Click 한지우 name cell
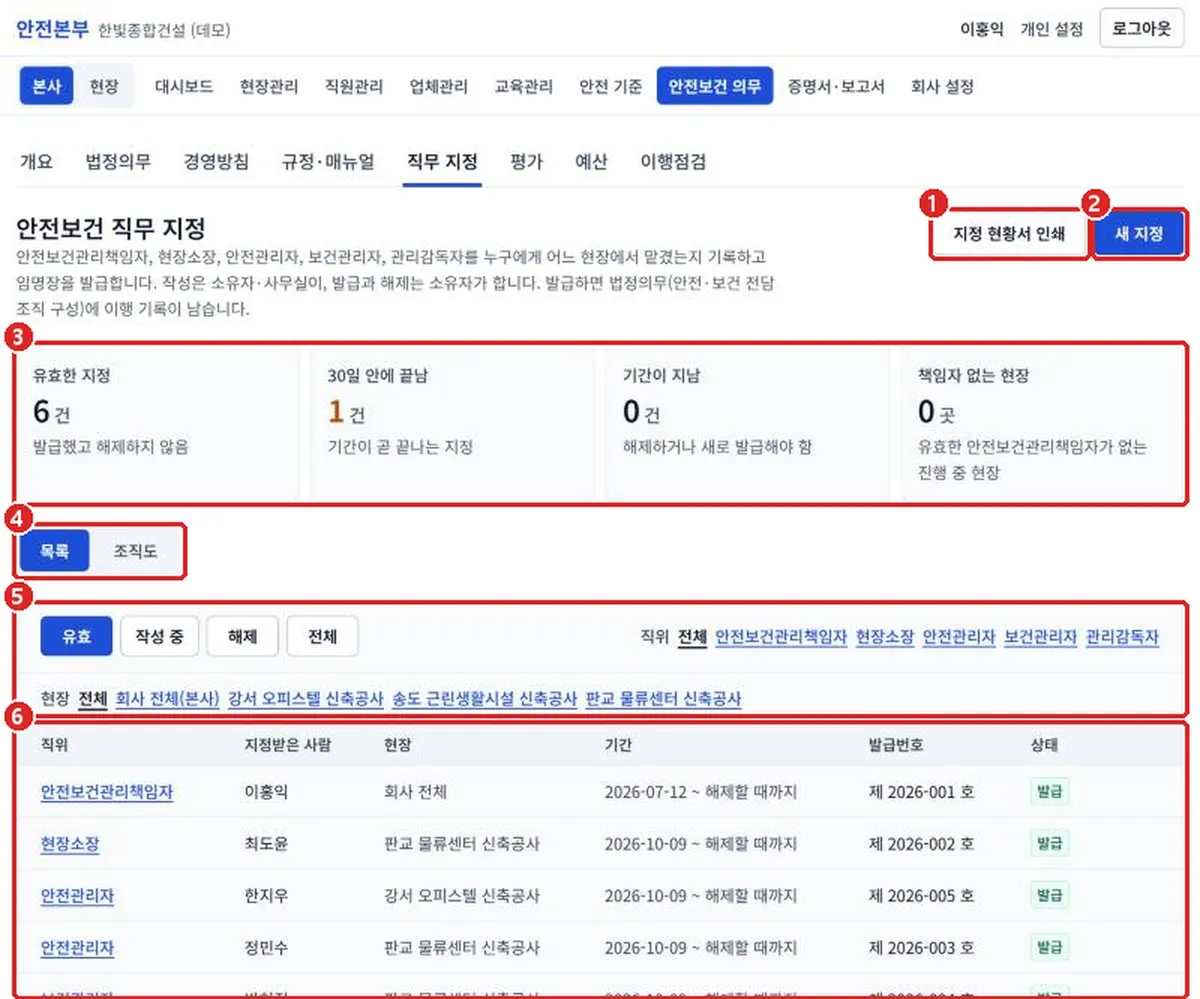Screen dimensions: 1200x999 point(266,896)
